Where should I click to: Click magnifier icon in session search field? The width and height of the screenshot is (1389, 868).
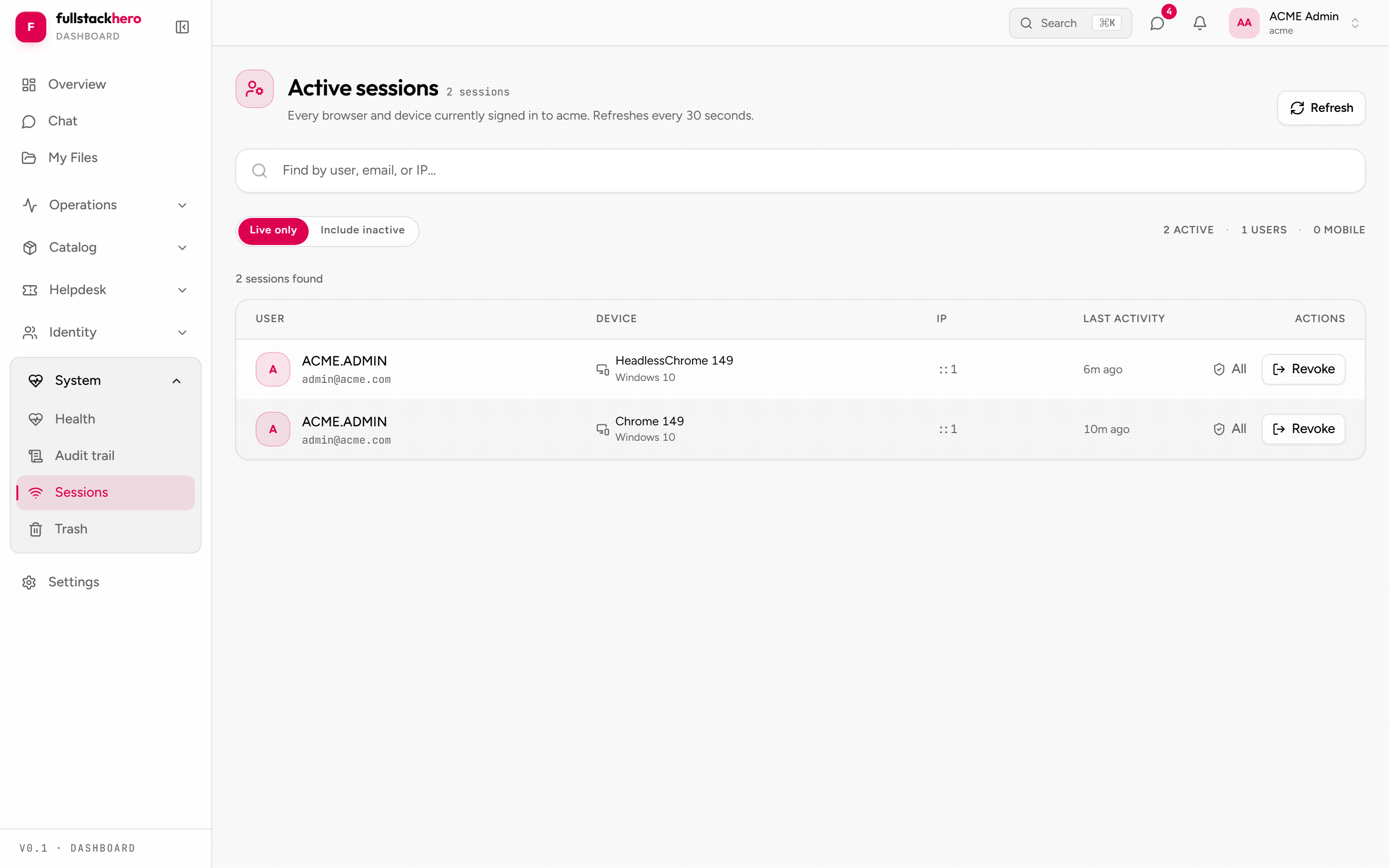tap(259, 171)
